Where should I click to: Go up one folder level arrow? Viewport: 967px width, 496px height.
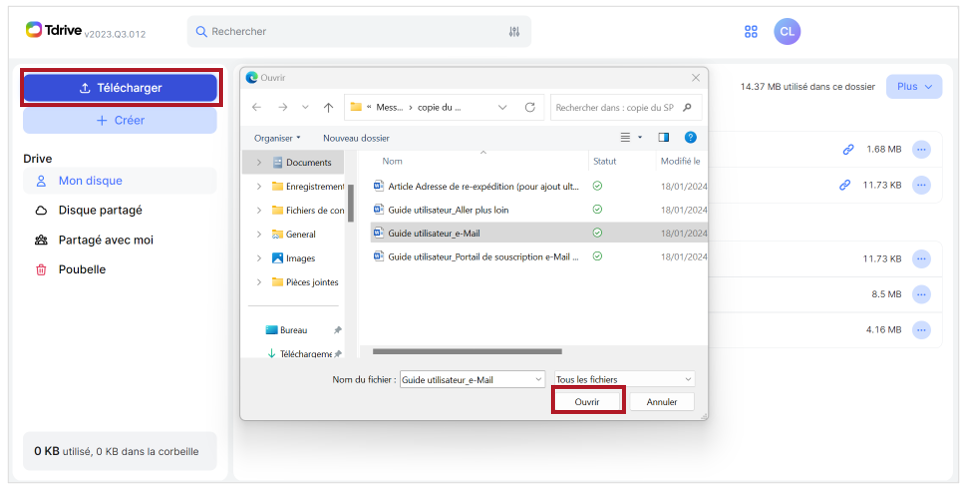[x=328, y=107]
